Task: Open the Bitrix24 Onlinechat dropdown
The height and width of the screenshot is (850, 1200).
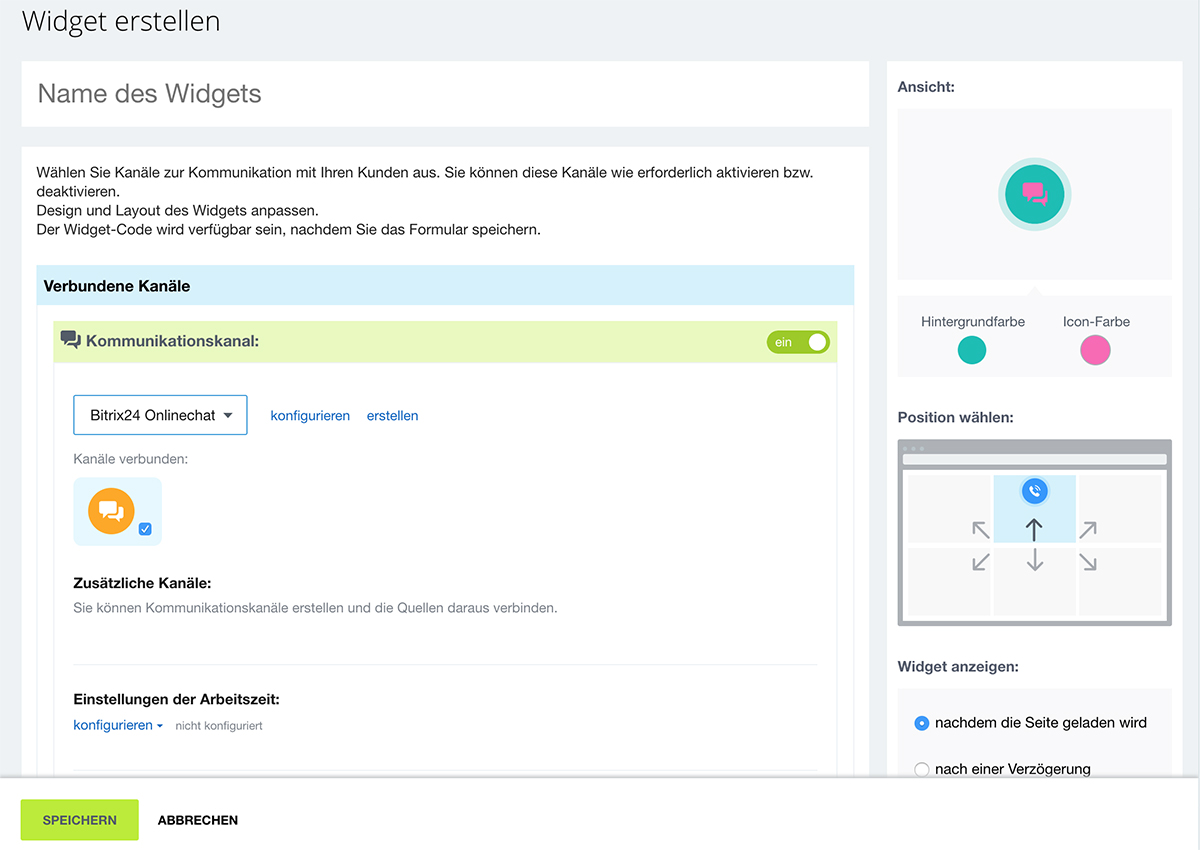Action: tap(160, 415)
